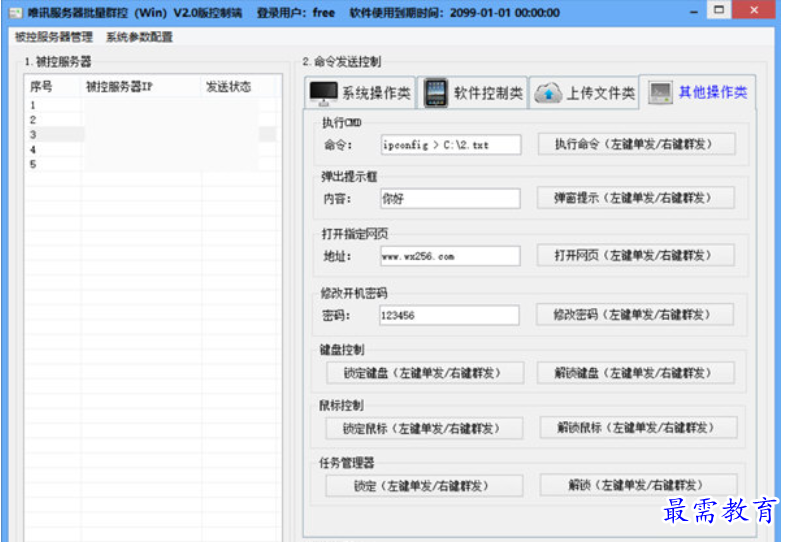Select server row number 4

pyautogui.click(x=151, y=149)
